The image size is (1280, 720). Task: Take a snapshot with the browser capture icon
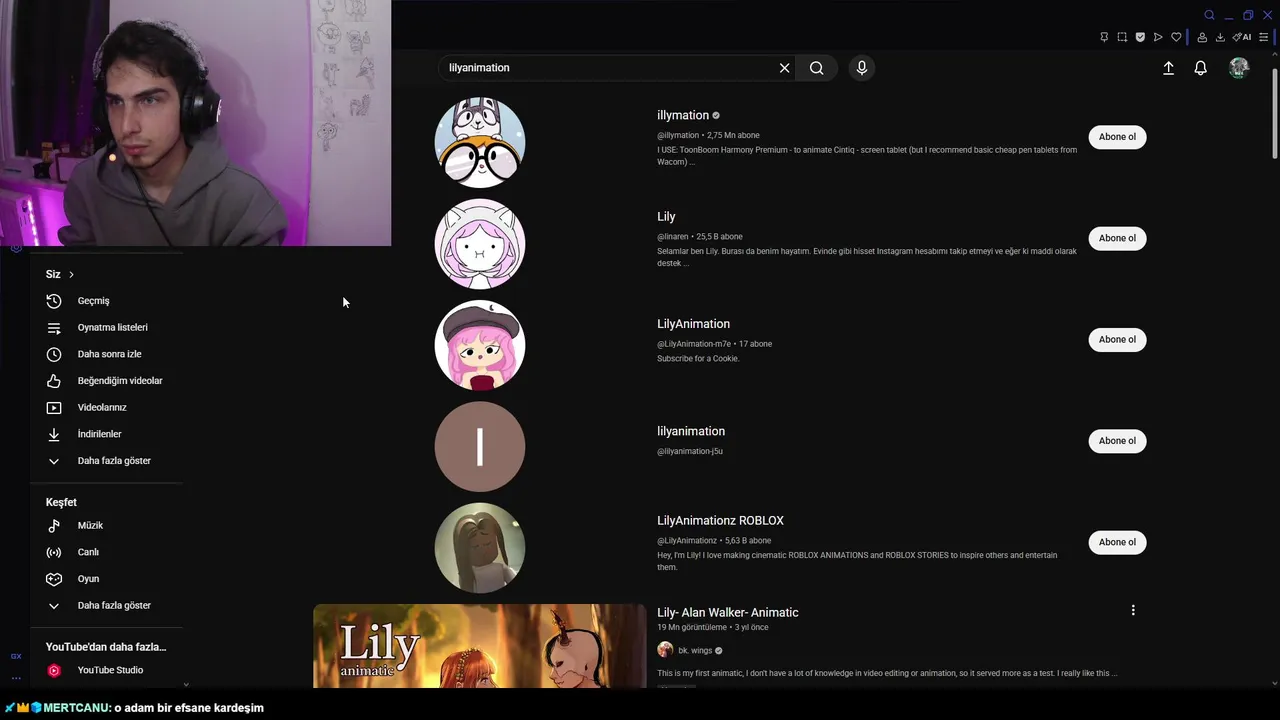pos(1122,37)
